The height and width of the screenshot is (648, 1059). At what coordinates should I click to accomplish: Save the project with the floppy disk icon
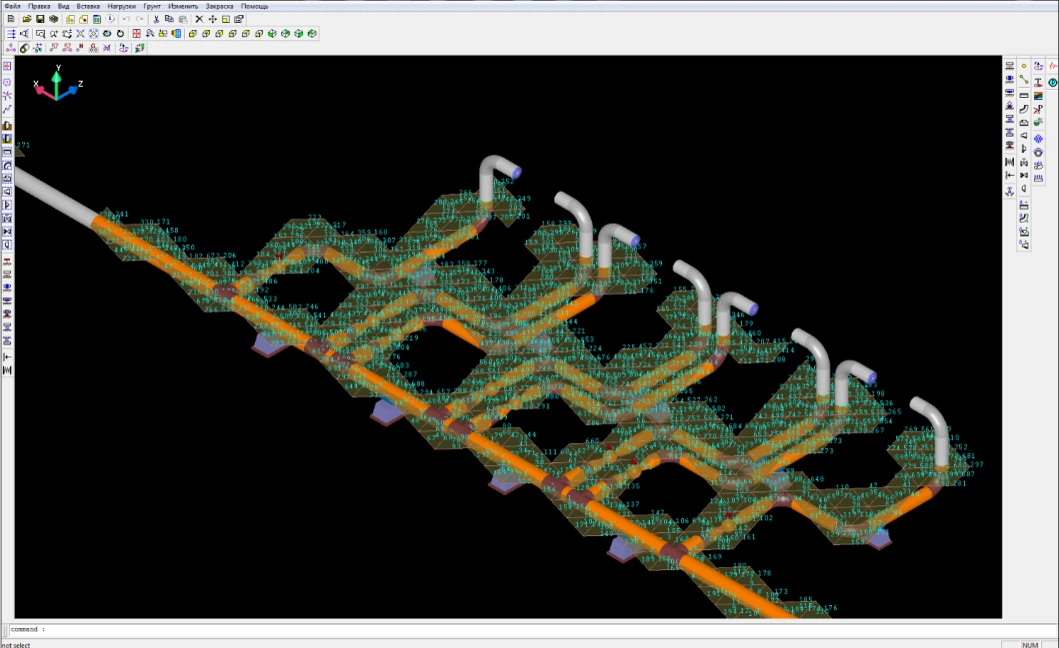[40, 19]
